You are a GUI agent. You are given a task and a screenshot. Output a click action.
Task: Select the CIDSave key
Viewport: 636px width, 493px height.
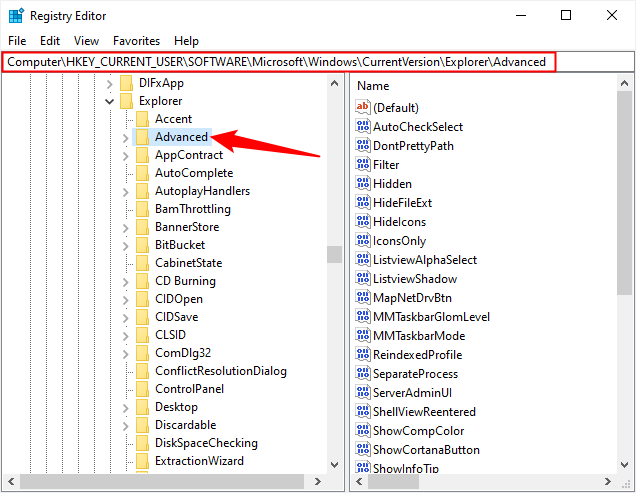176,317
